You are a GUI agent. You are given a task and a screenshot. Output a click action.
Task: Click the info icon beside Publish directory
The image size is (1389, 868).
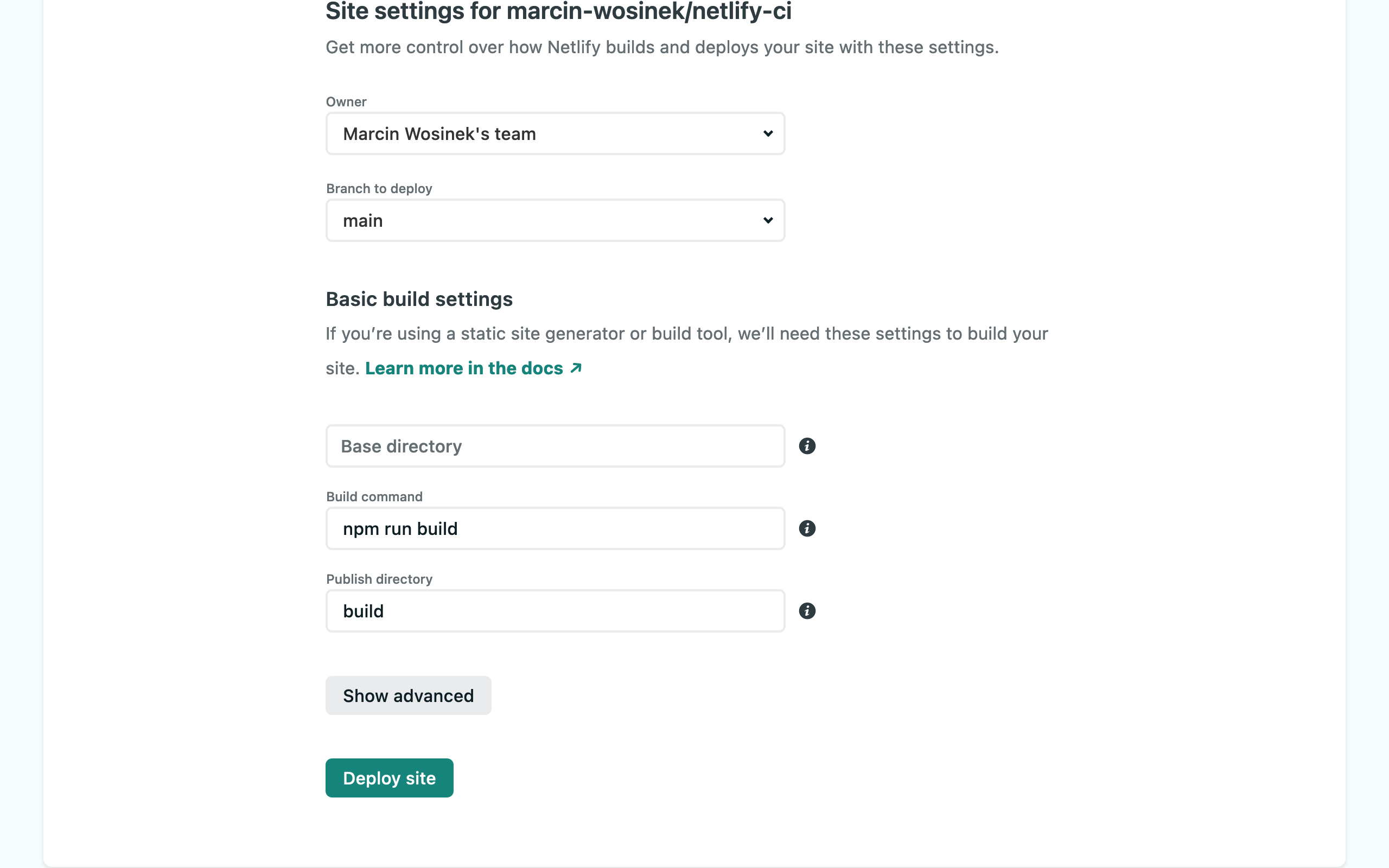click(x=807, y=611)
